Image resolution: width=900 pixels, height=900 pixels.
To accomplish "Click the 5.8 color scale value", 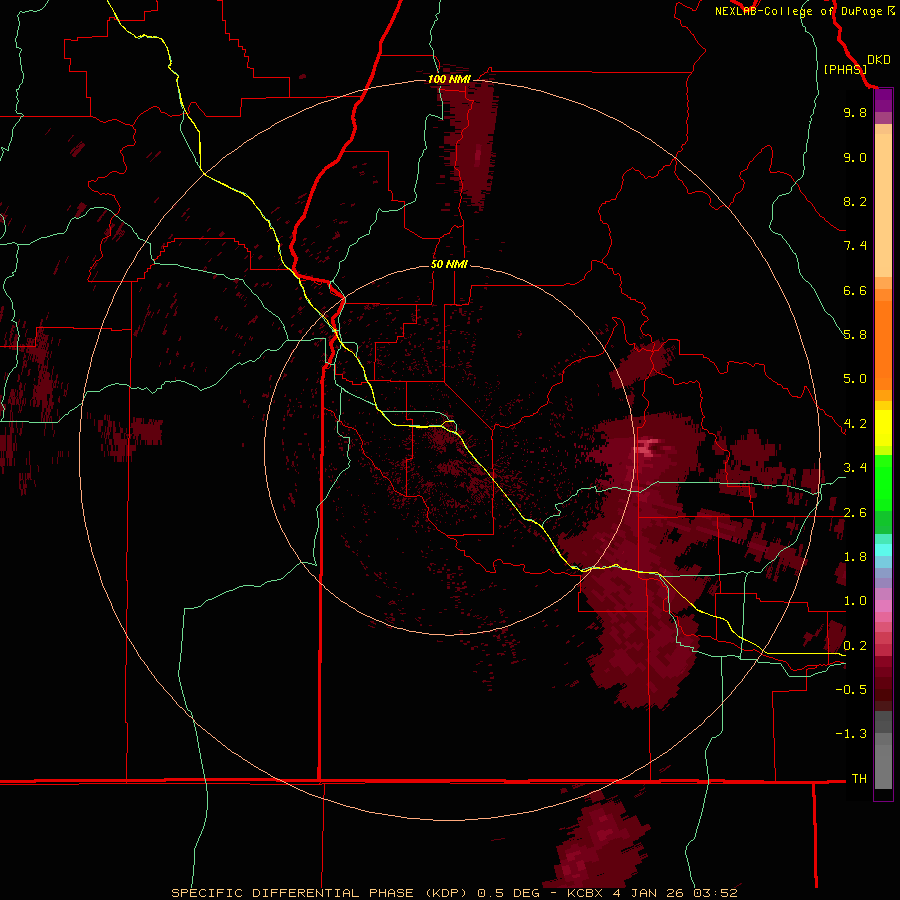I will 855,335.
